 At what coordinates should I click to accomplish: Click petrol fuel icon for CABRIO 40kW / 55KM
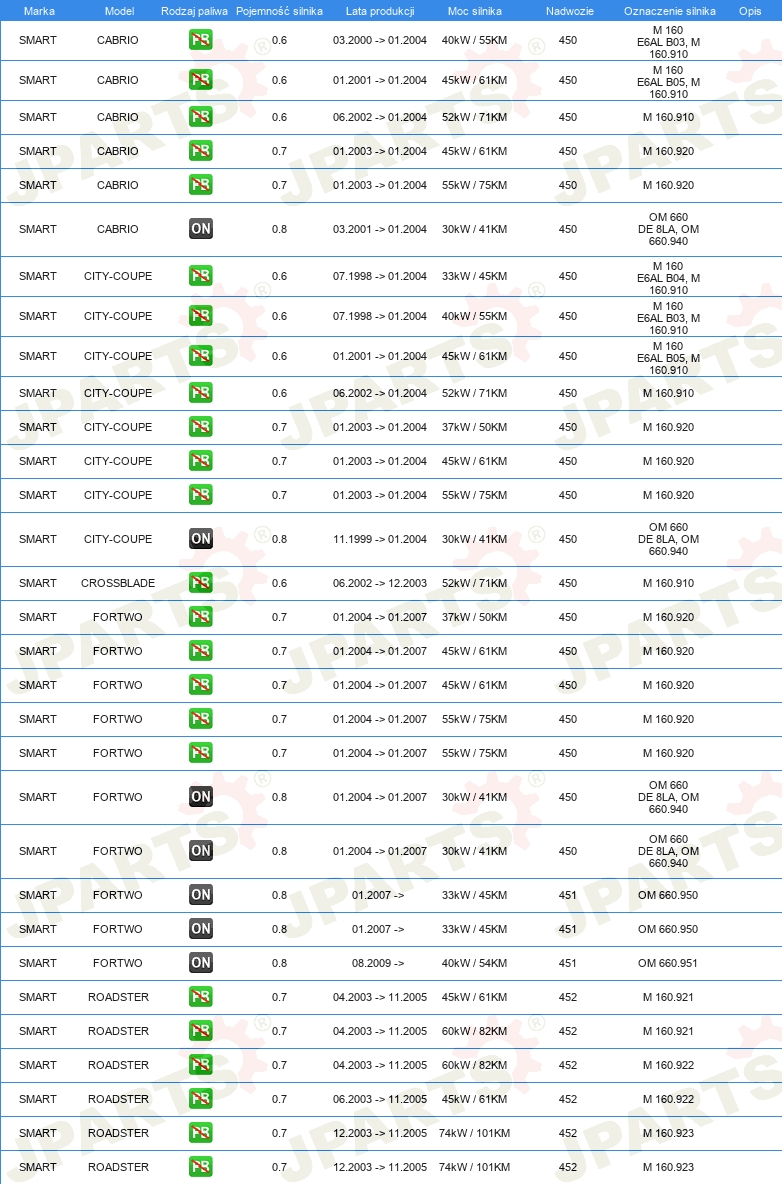coord(201,40)
